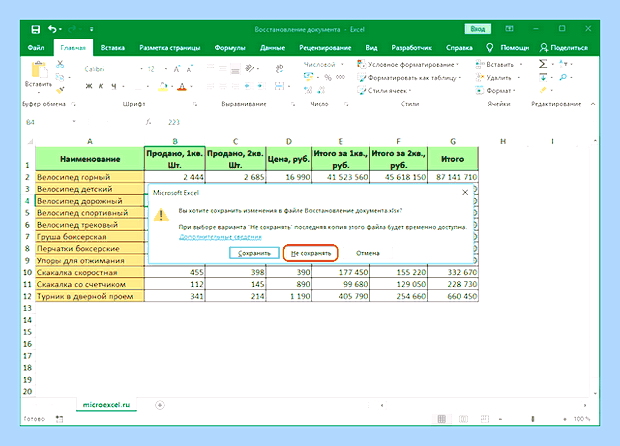Select the microexcel.ru sheet tab
Screen dimensions: 620x446
coord(106,405)
